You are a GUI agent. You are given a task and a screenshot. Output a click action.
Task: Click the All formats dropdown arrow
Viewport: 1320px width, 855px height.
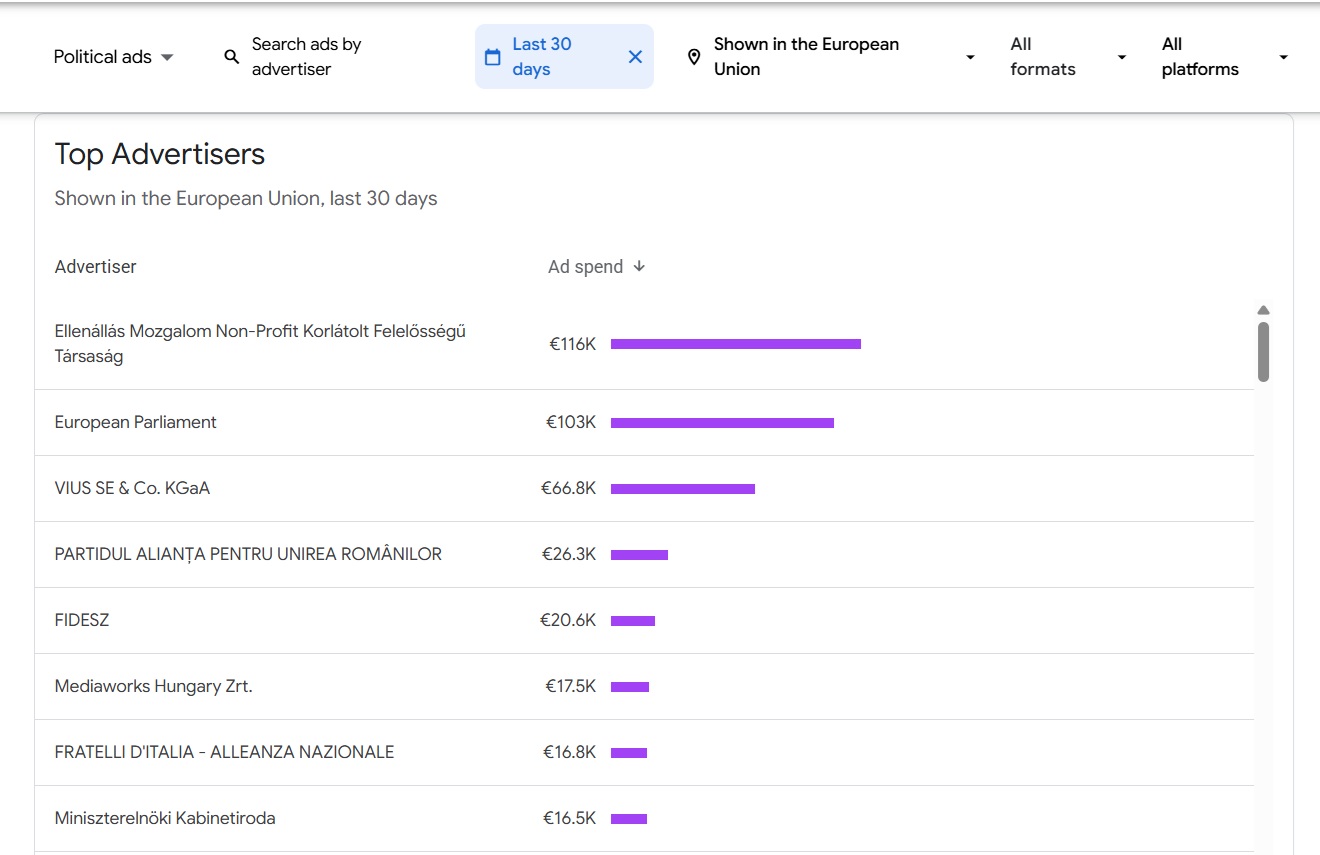point(1122,57)
